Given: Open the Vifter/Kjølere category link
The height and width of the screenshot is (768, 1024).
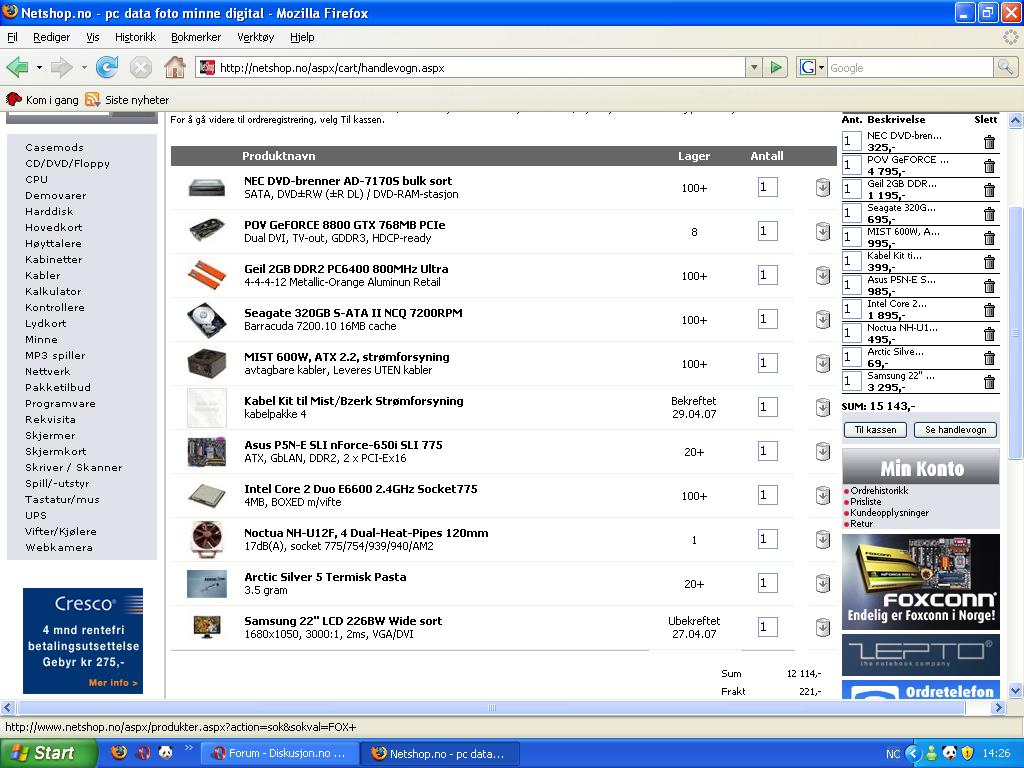Looking at the screenshot, I should 61,532.
